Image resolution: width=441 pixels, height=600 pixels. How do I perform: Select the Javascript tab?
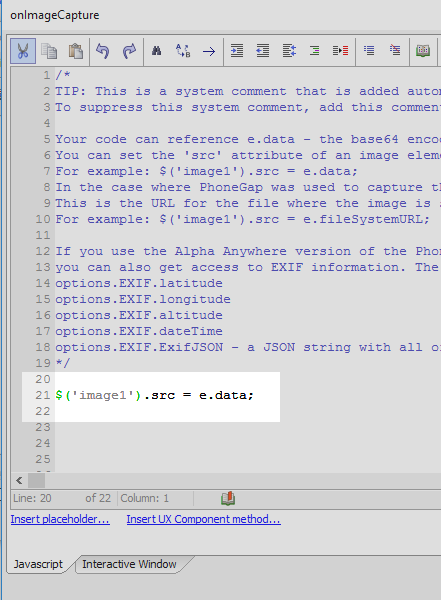coord(38,564)
